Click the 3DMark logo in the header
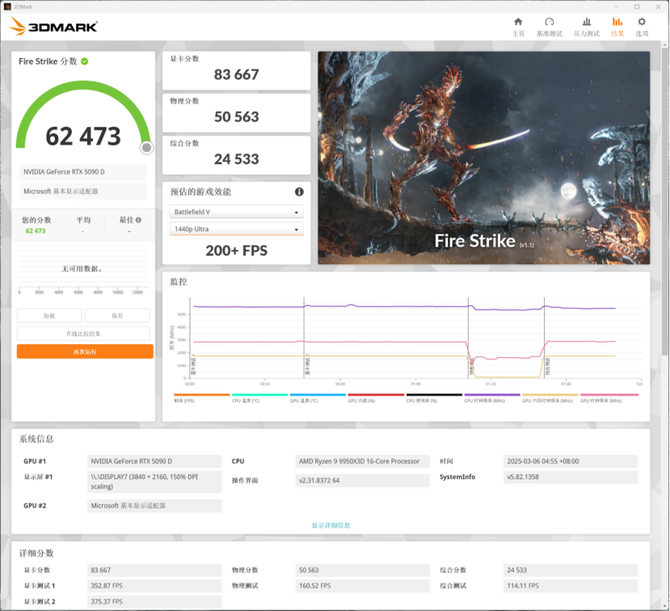The height and width of the screenshot is (611, 670). [x=54, y=26]
